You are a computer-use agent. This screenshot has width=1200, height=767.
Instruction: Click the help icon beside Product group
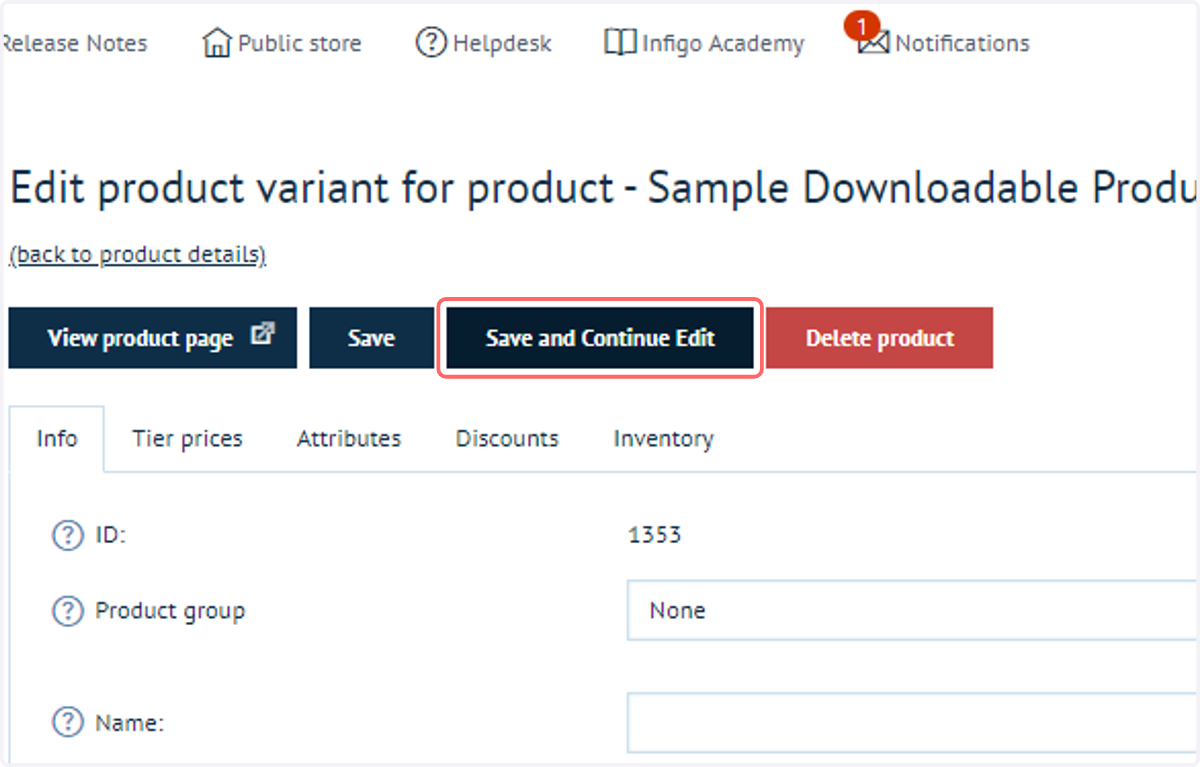coord(67,611)
